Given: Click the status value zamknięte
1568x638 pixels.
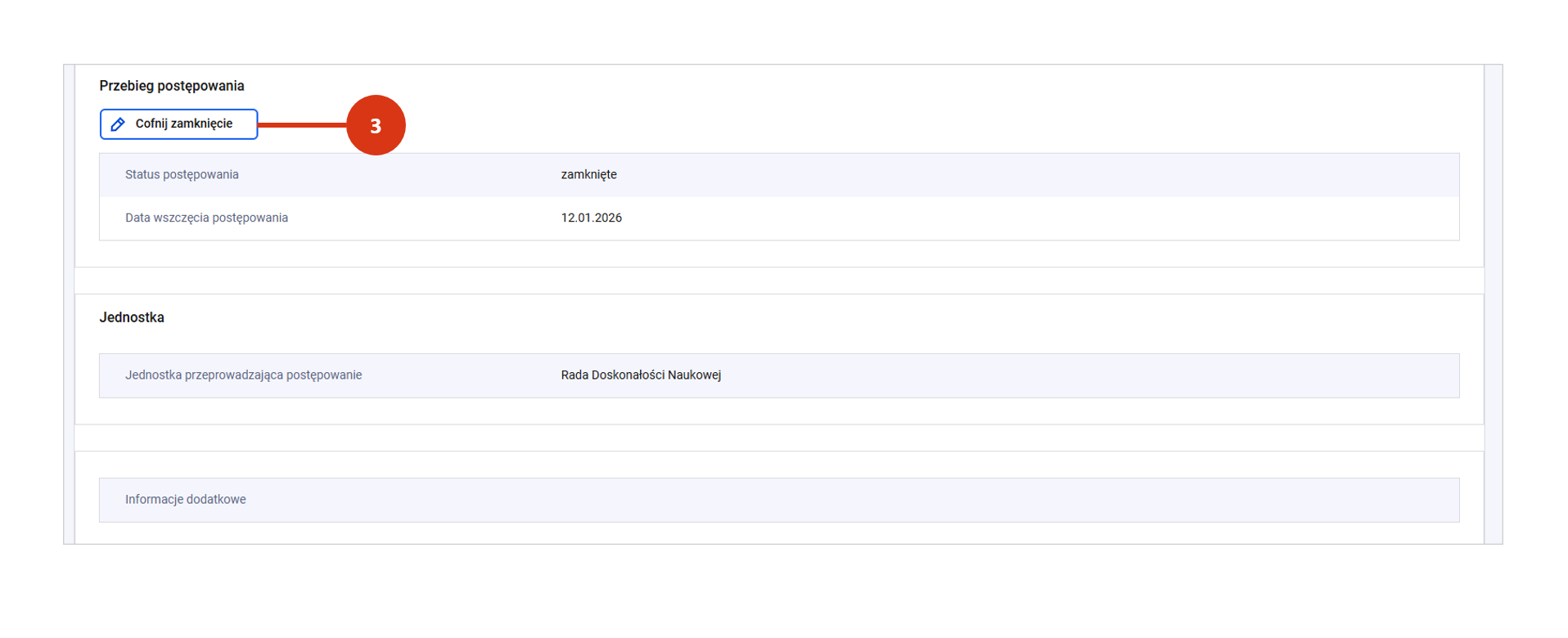Looking at the screenshot, I should pos(588,175).
